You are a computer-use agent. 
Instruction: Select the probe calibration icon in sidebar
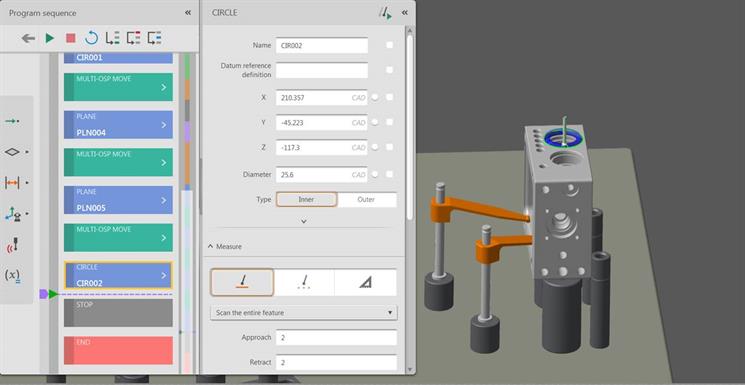(13, 246)
